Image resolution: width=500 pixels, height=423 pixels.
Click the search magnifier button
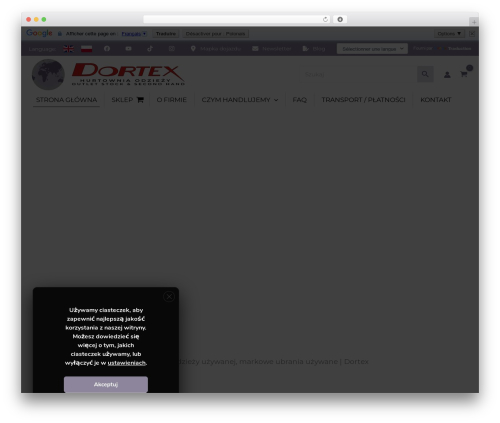(x=425, y=74)
